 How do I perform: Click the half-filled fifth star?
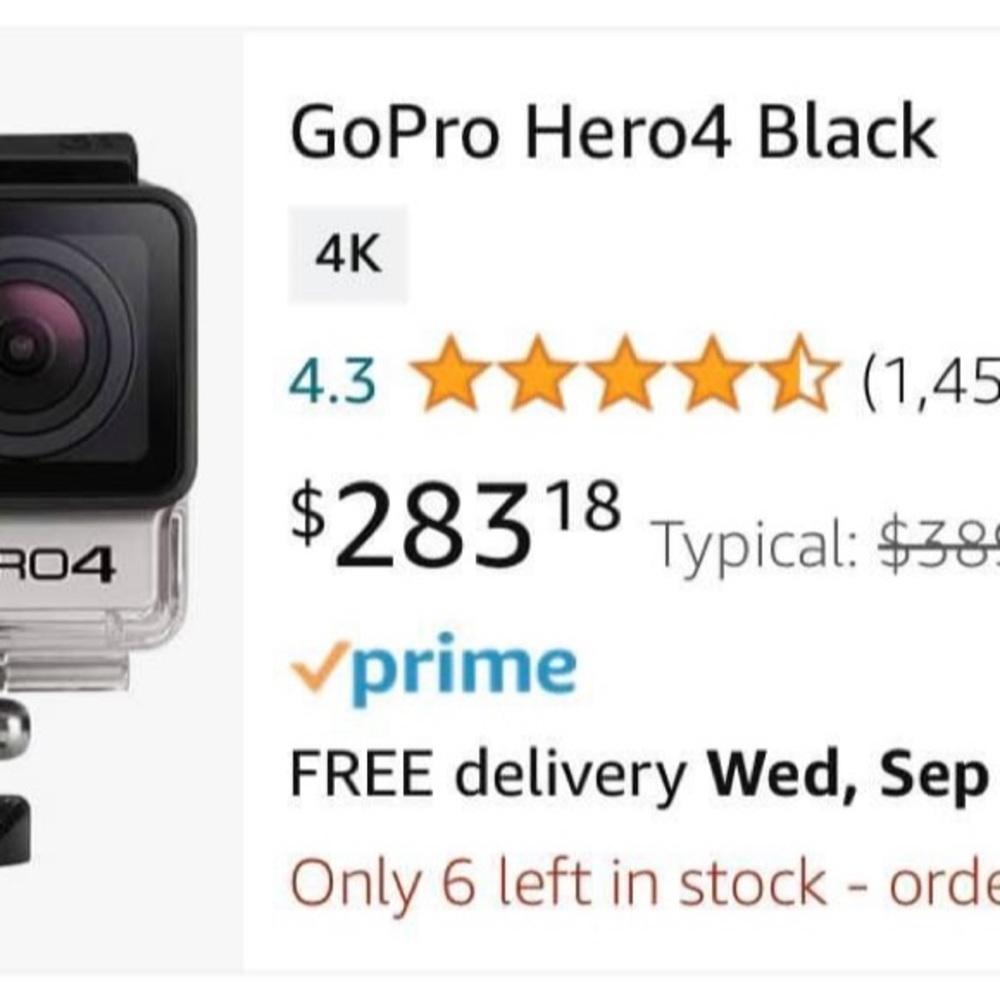(x=800, y=378)
